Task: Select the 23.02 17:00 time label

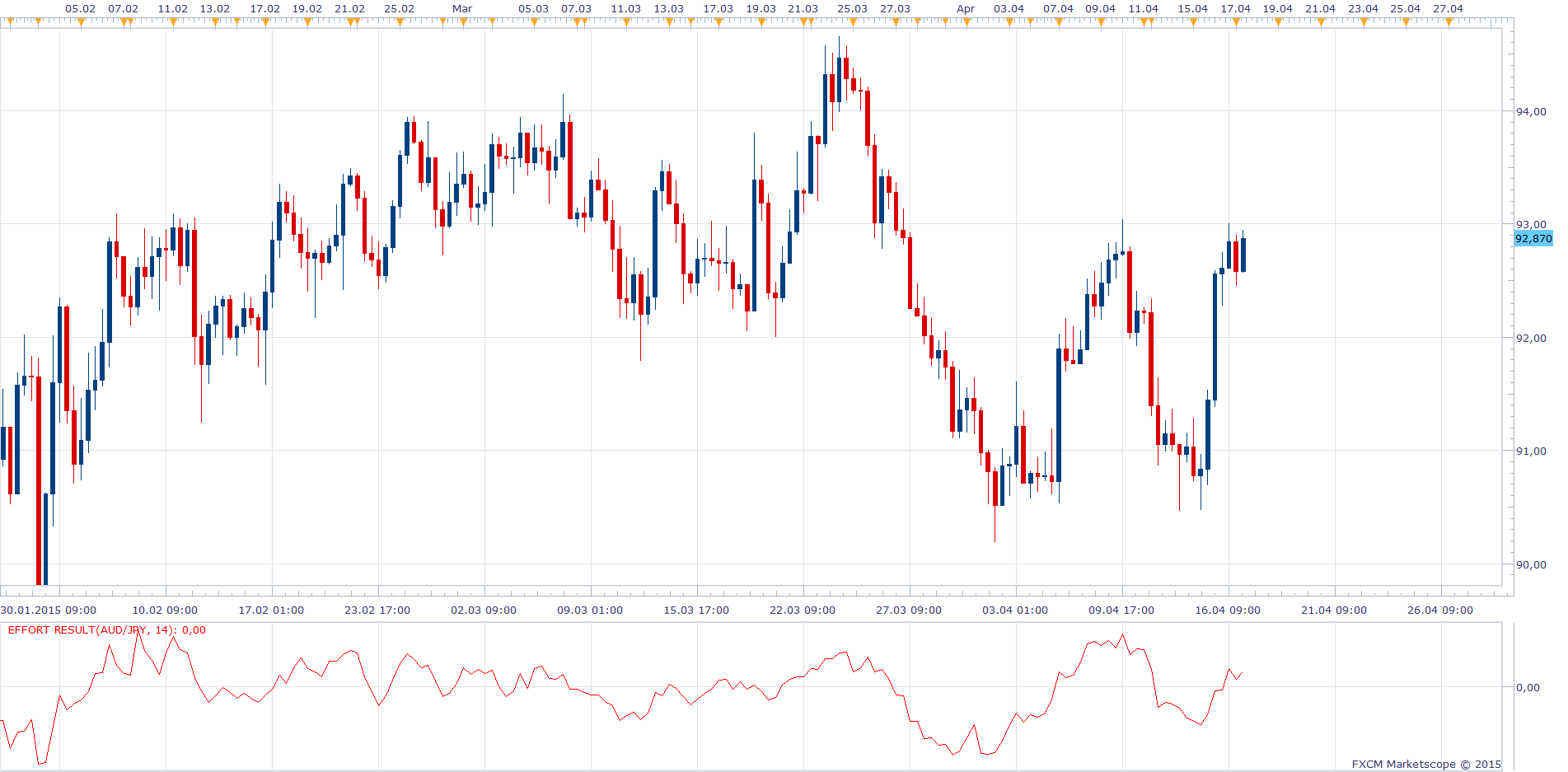Action: 377,611
